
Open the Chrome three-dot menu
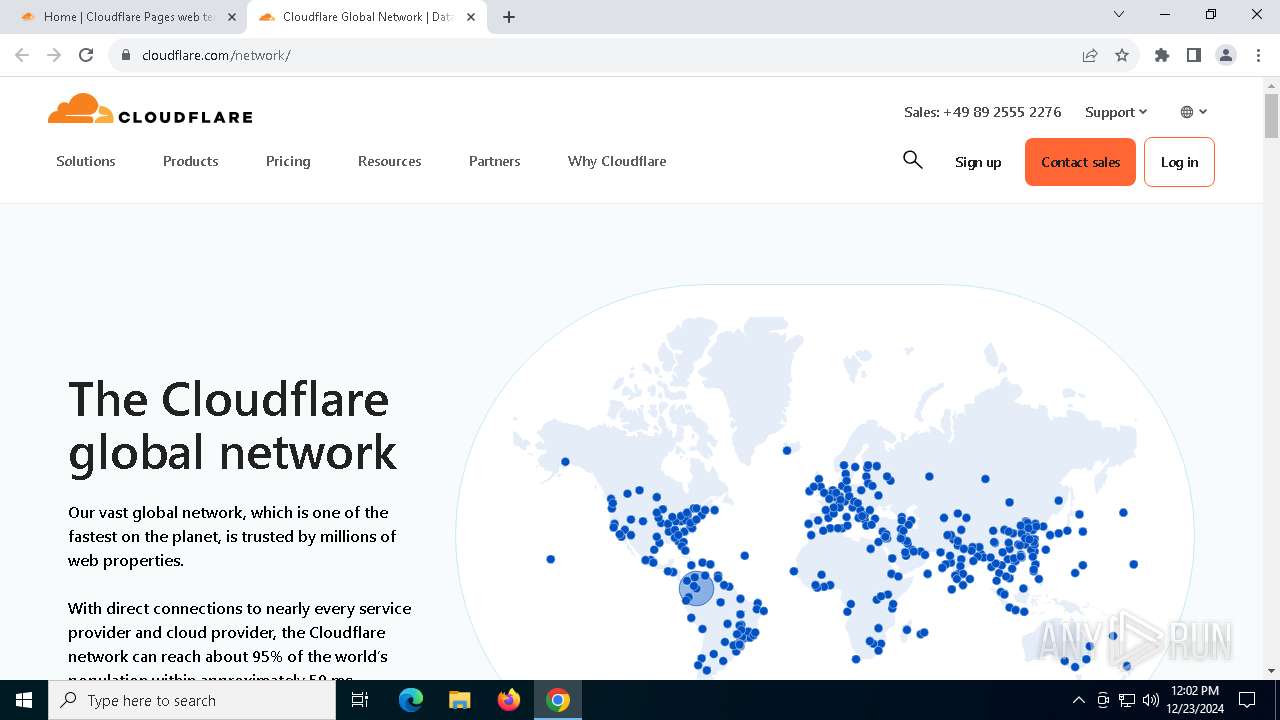coord(1258,55)
